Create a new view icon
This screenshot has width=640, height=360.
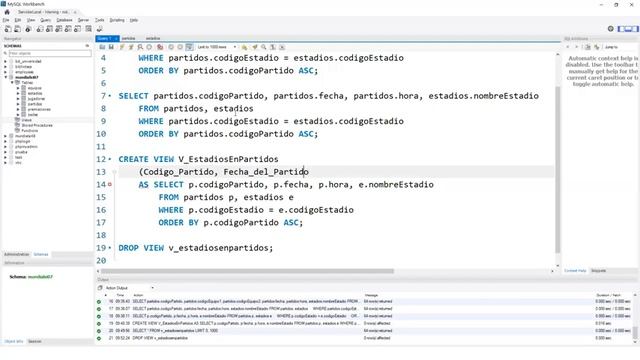point(59,29)
